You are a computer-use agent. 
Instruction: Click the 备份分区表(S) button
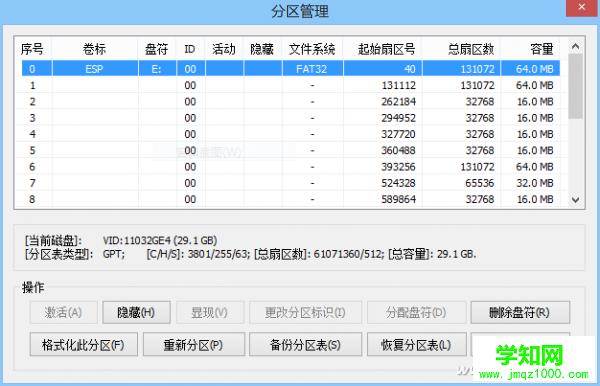(x=305, y=345)
